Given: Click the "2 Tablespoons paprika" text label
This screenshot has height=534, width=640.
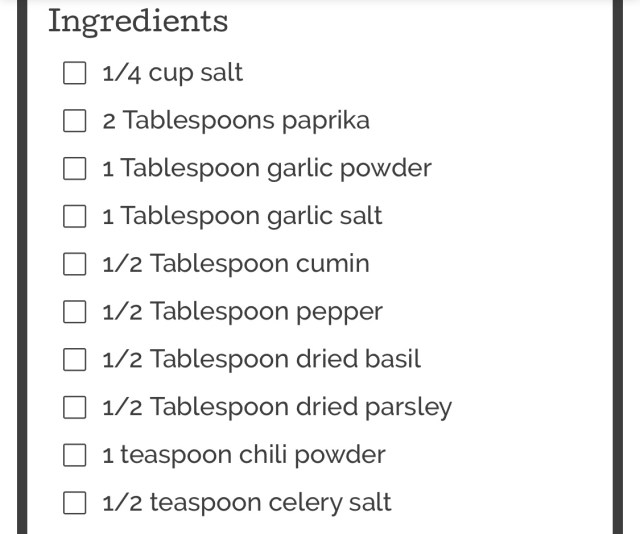Looking at the screenshot, I should pyautogui.click(x=235, y=121).
